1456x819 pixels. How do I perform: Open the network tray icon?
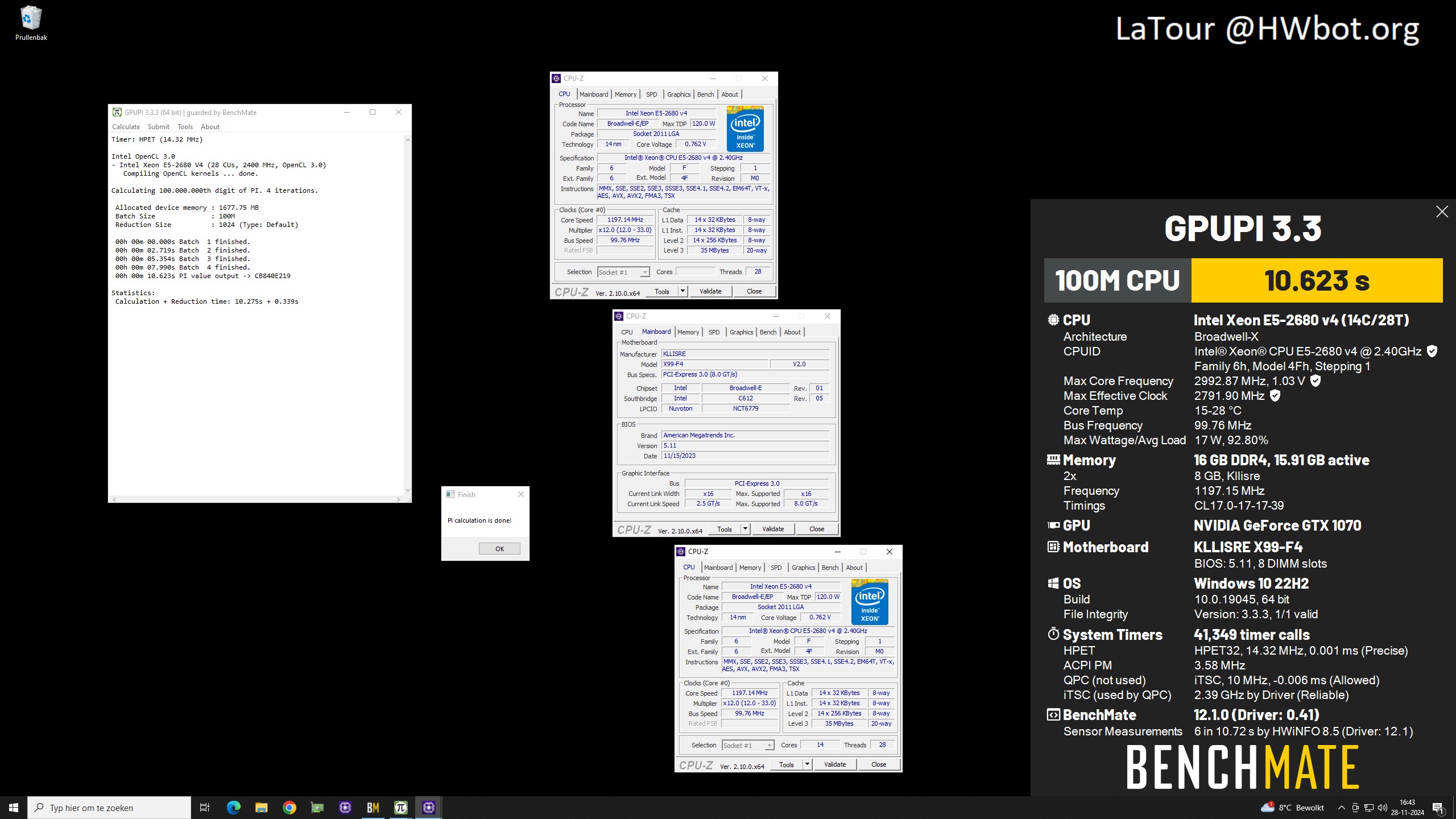(1369, 808)
